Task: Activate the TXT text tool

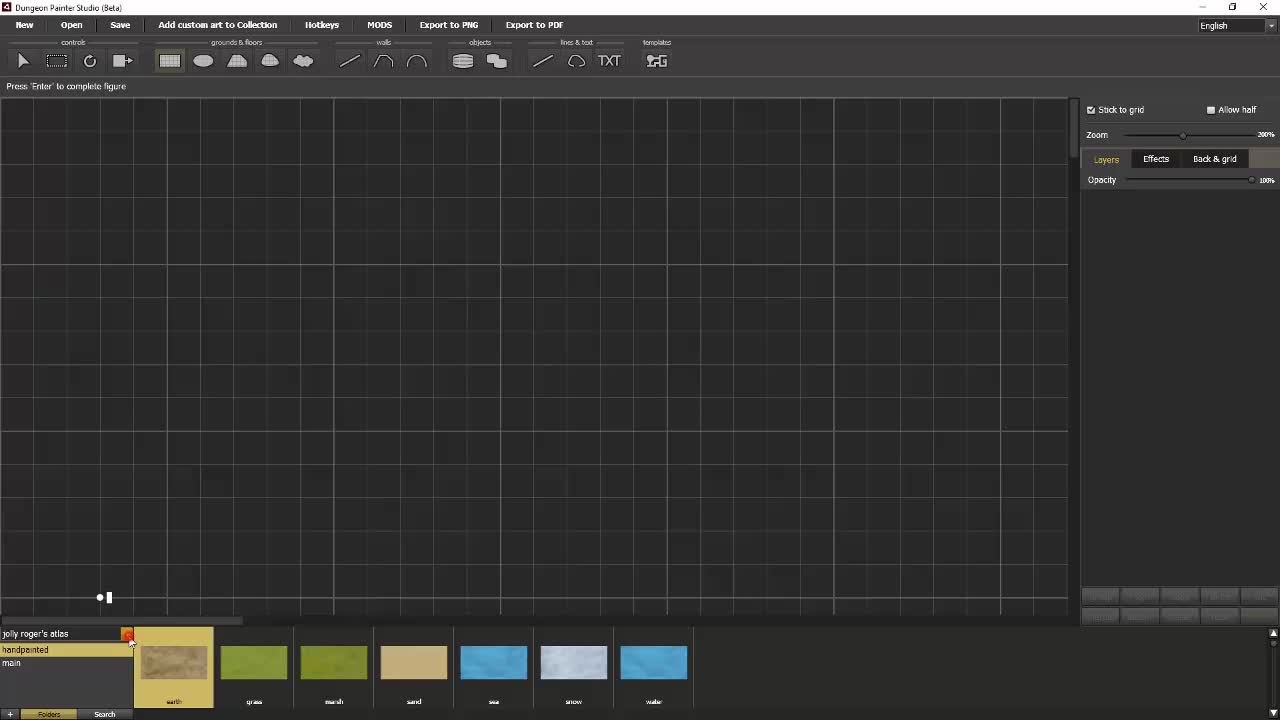Action: (x=609, y=61)
